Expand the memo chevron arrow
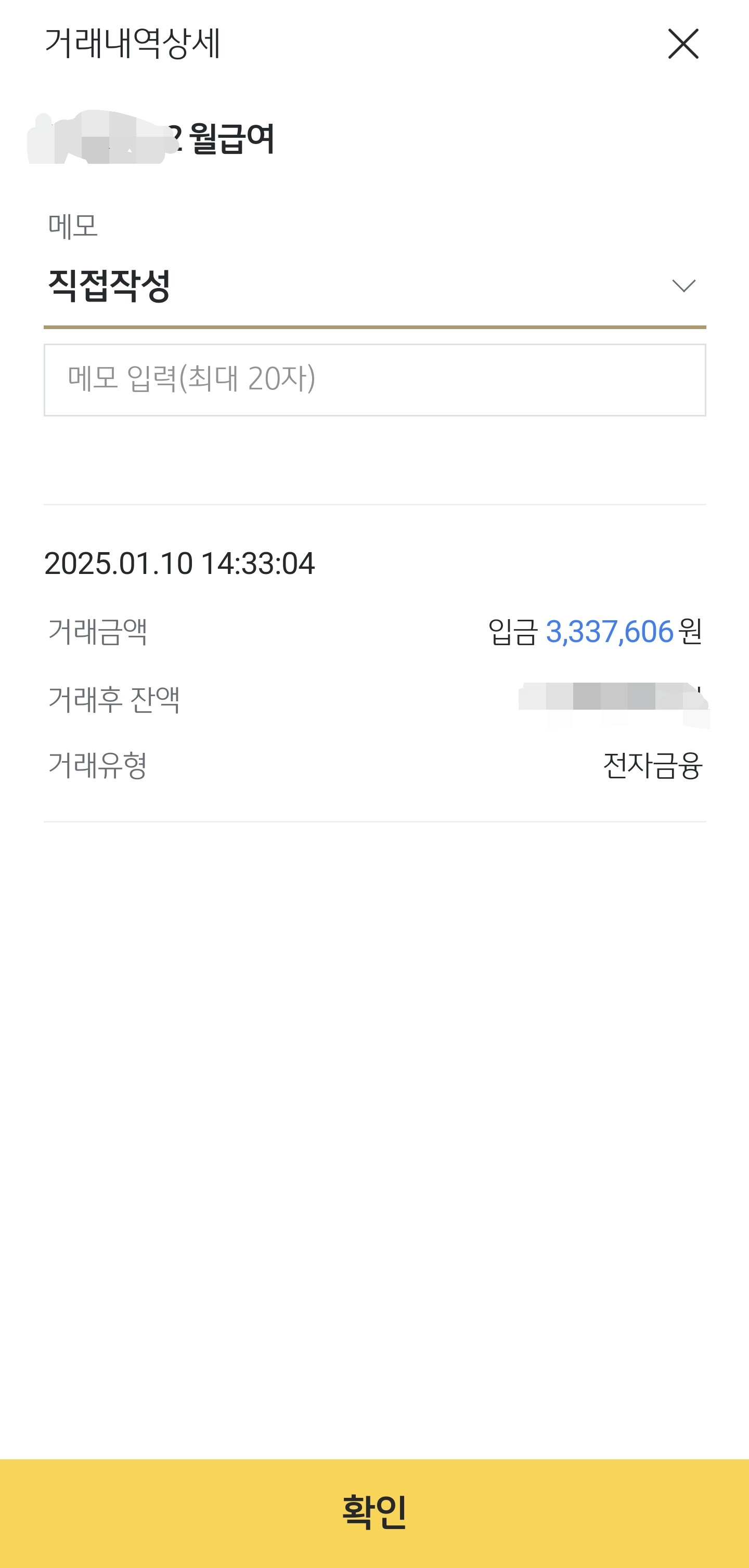 pos(683,285)
